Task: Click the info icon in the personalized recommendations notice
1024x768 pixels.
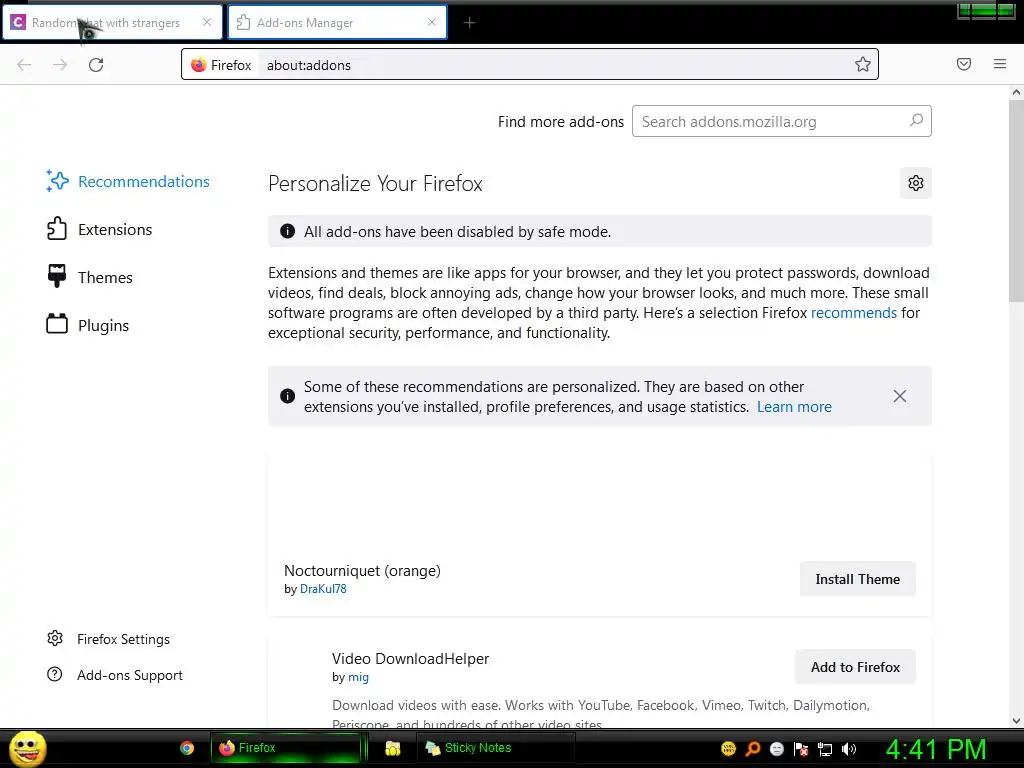Action: coord(287,396)
